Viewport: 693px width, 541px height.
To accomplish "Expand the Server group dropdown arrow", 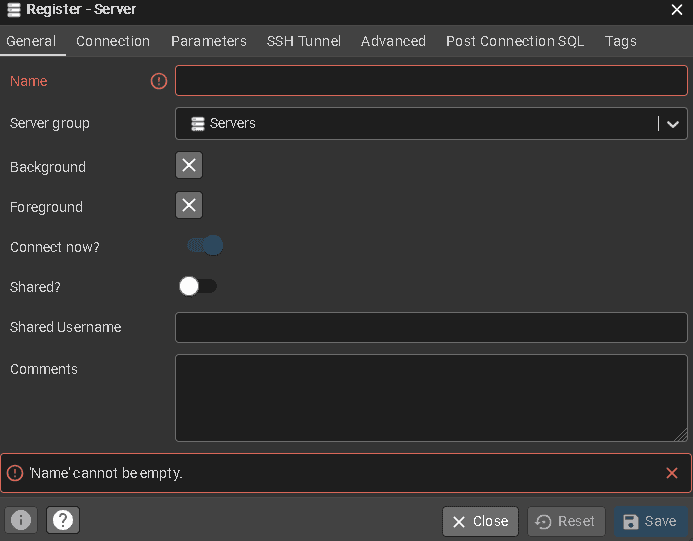I will click(x=673, y=124).
